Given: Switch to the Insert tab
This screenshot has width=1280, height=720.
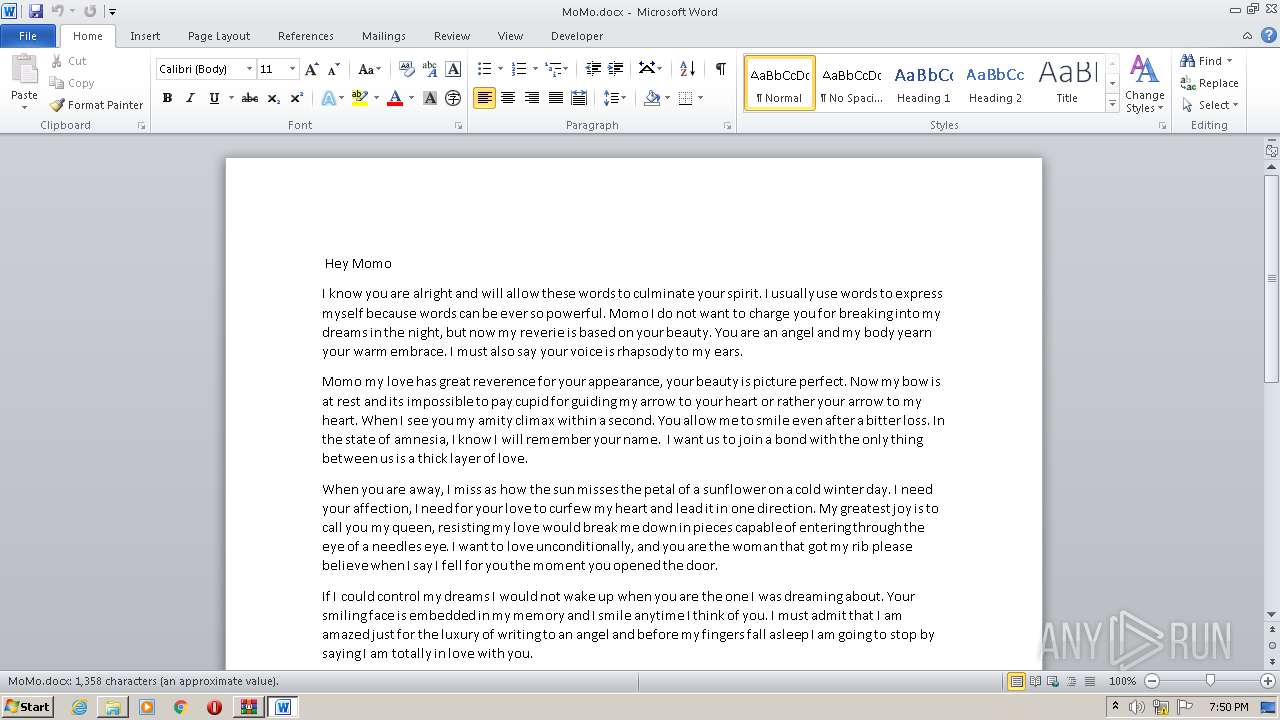Looking at the screenshot, I should [x=145, y=36].
